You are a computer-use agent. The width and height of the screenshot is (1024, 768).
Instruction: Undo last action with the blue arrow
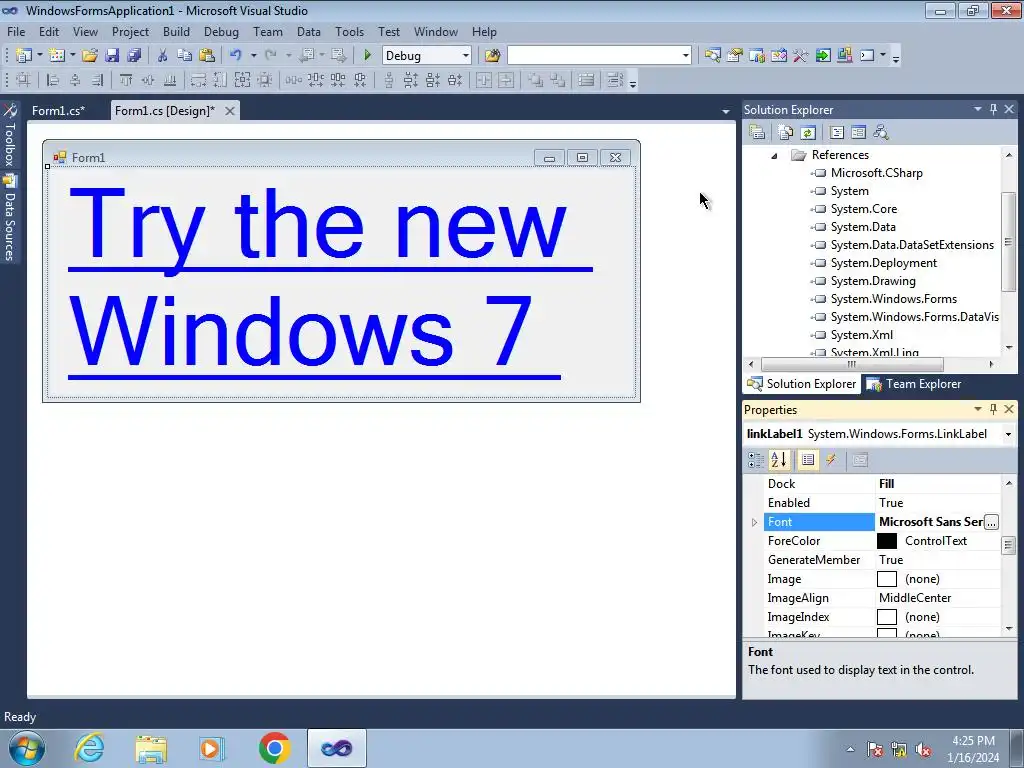236,56
